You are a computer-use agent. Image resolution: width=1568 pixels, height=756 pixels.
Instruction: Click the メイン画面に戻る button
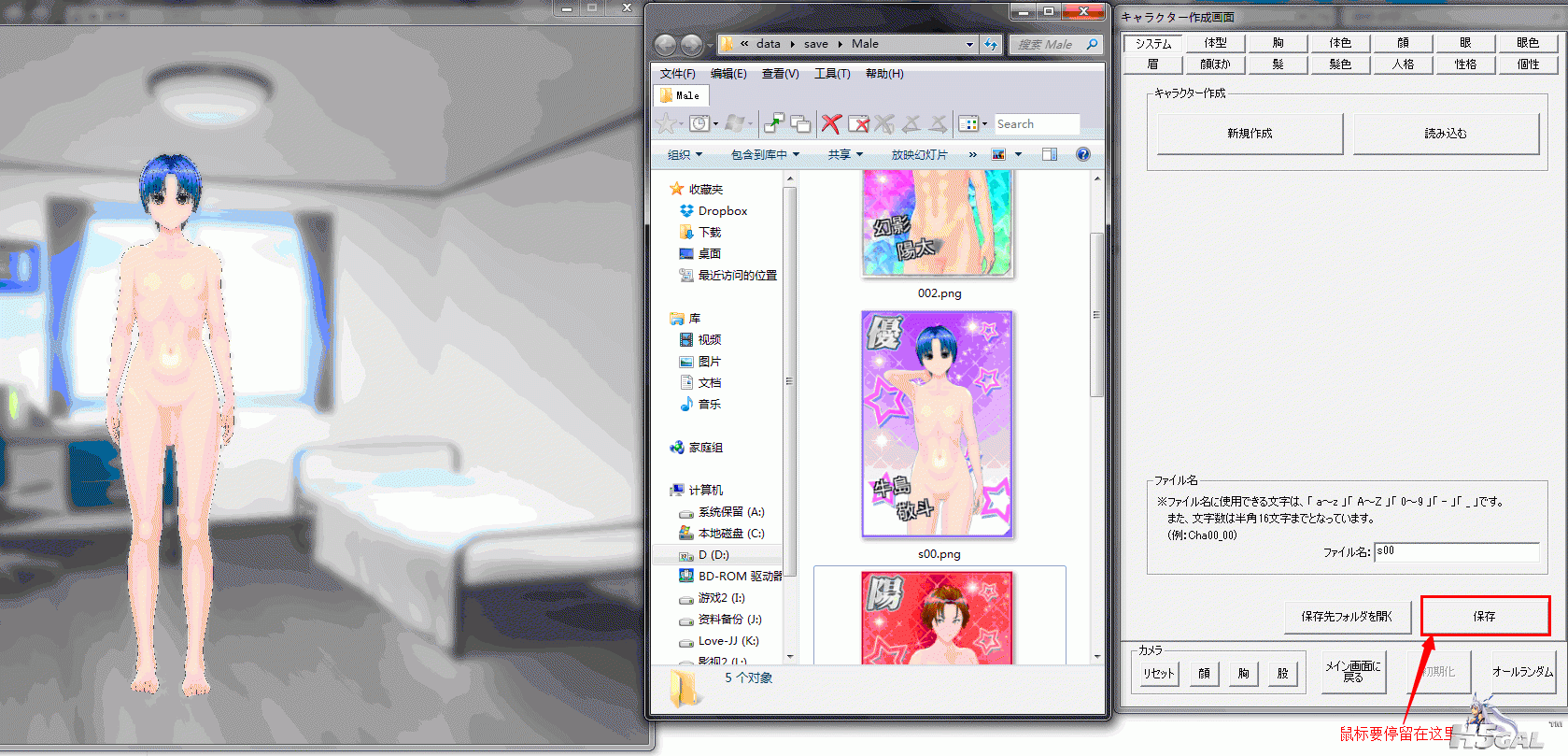click(1353, 672)
